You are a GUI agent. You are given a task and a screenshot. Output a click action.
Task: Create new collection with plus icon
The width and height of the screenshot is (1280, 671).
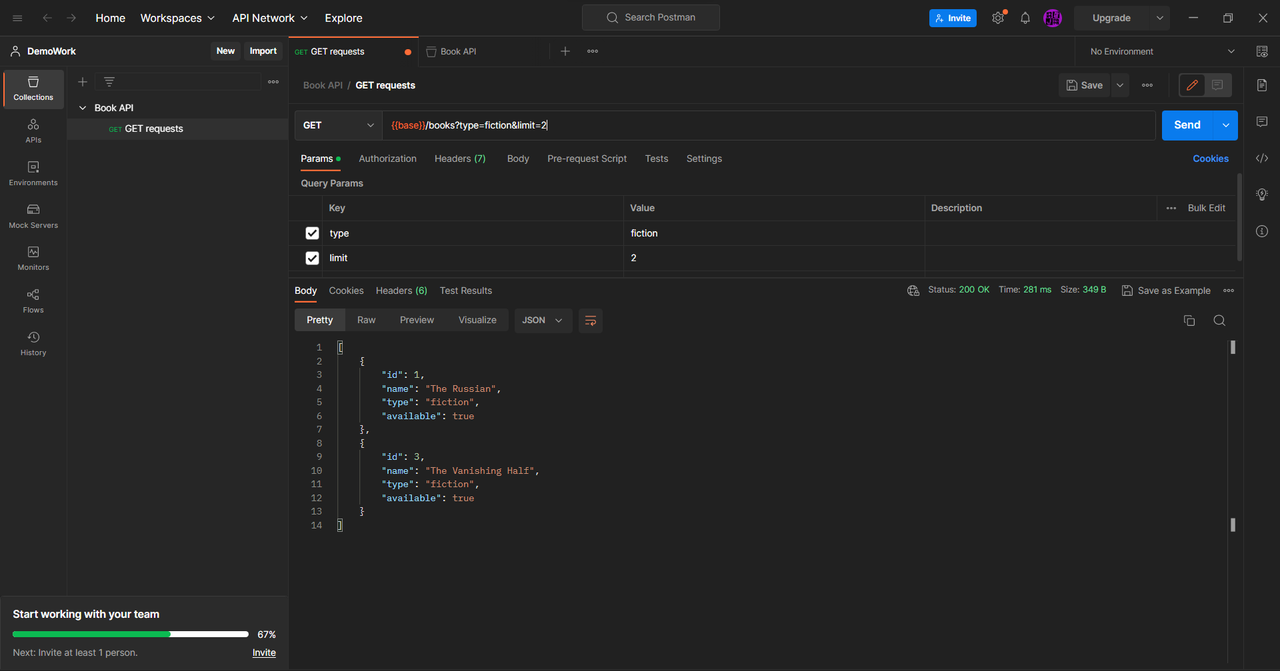tap(83, 82)
